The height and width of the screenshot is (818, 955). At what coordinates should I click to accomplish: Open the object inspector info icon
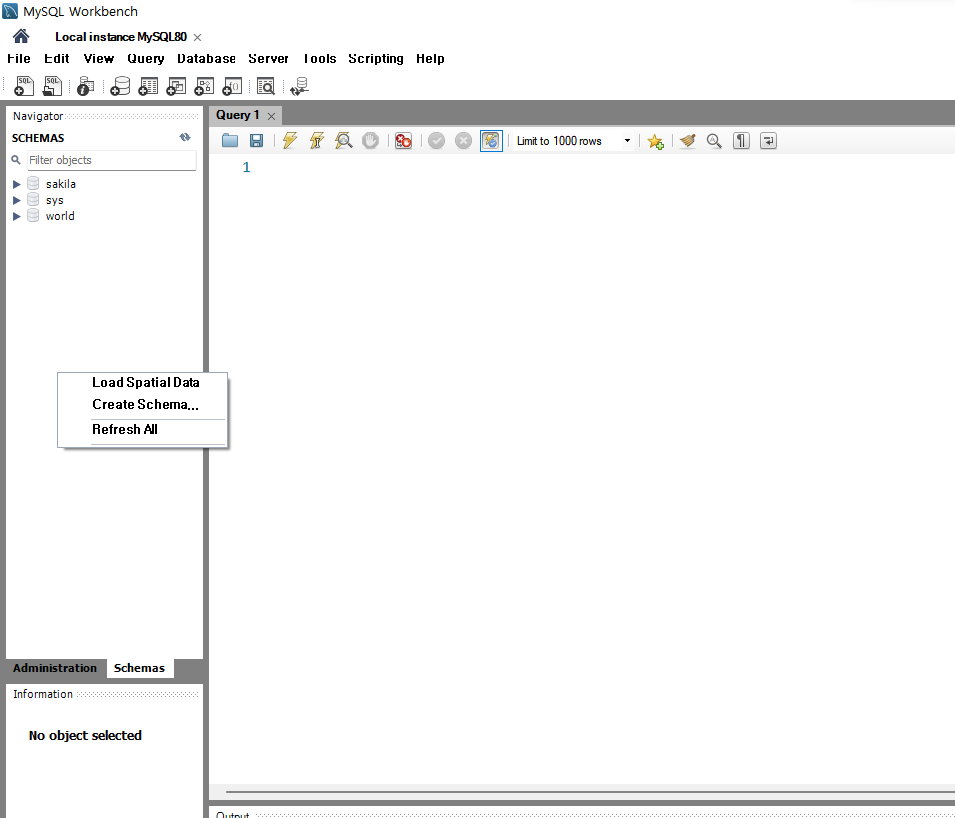click(85, 86)
